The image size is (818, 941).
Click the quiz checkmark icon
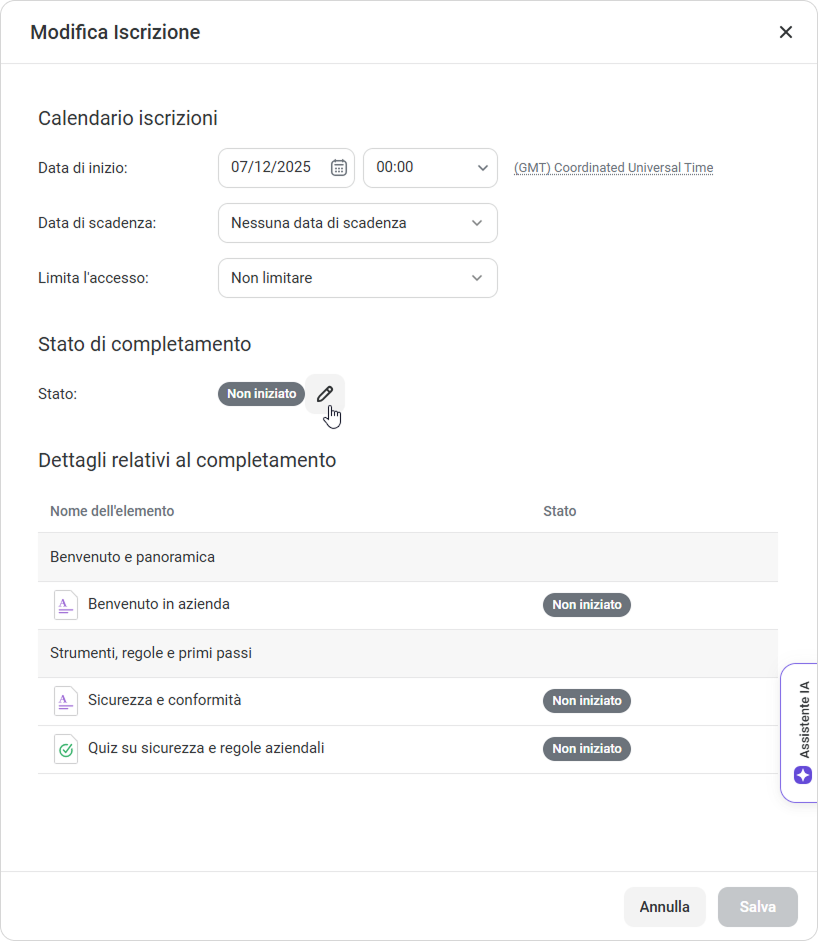pos(65,749)
